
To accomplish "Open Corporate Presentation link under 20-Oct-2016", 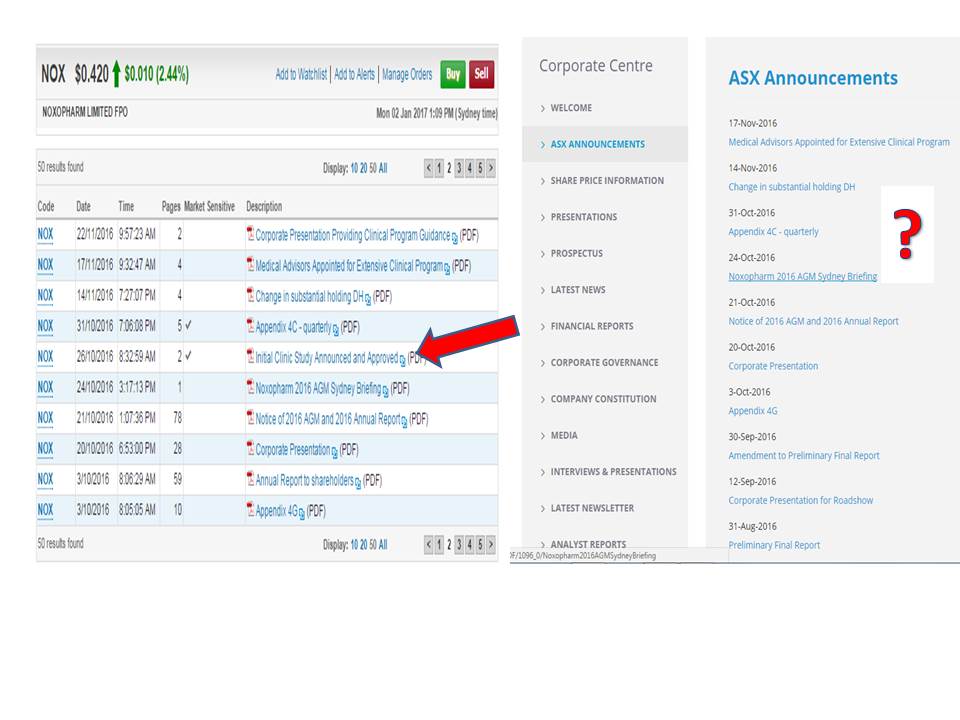I will click(x=773, y=366).
